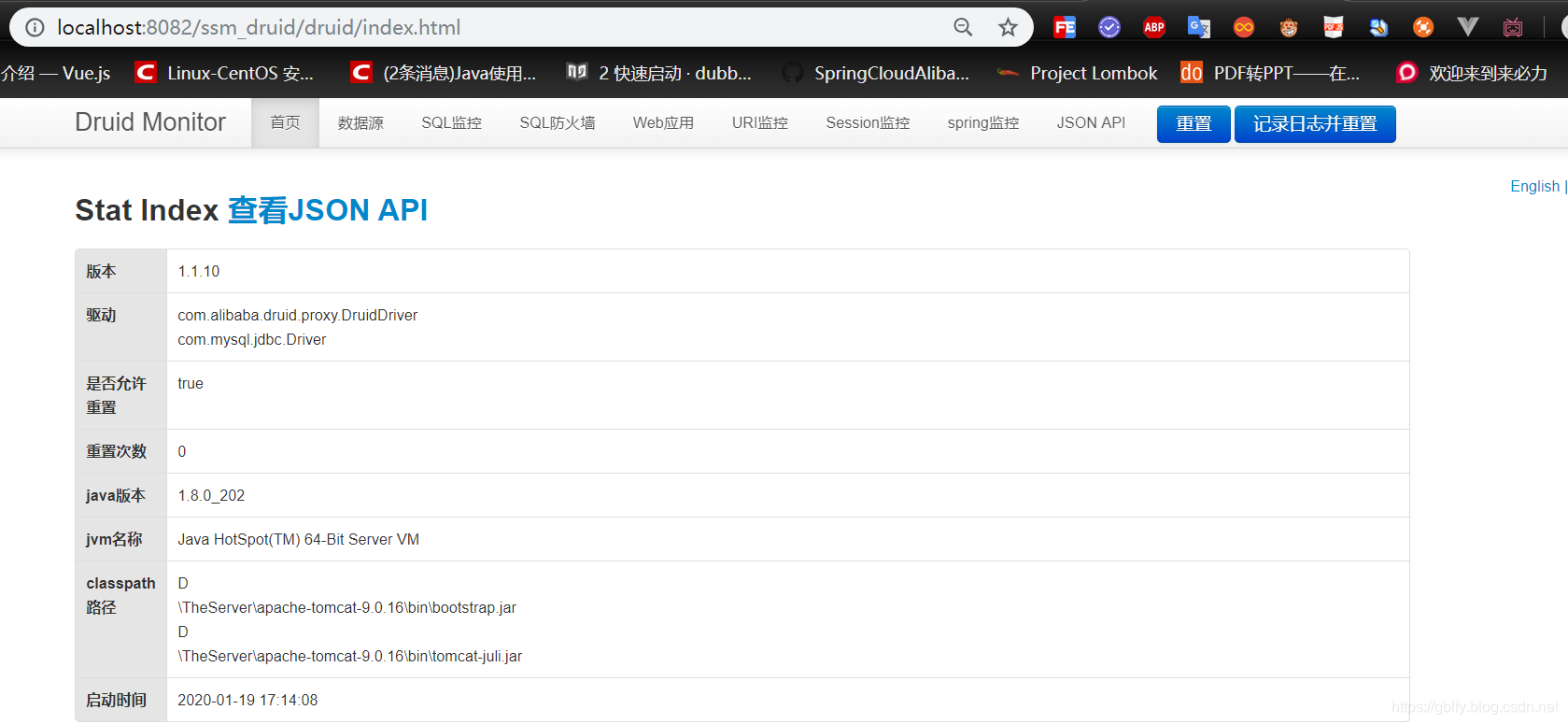1568x724 pixels.
Task: Click the bootstrap.jar classpath entry
Action: (x=347, y=607)
